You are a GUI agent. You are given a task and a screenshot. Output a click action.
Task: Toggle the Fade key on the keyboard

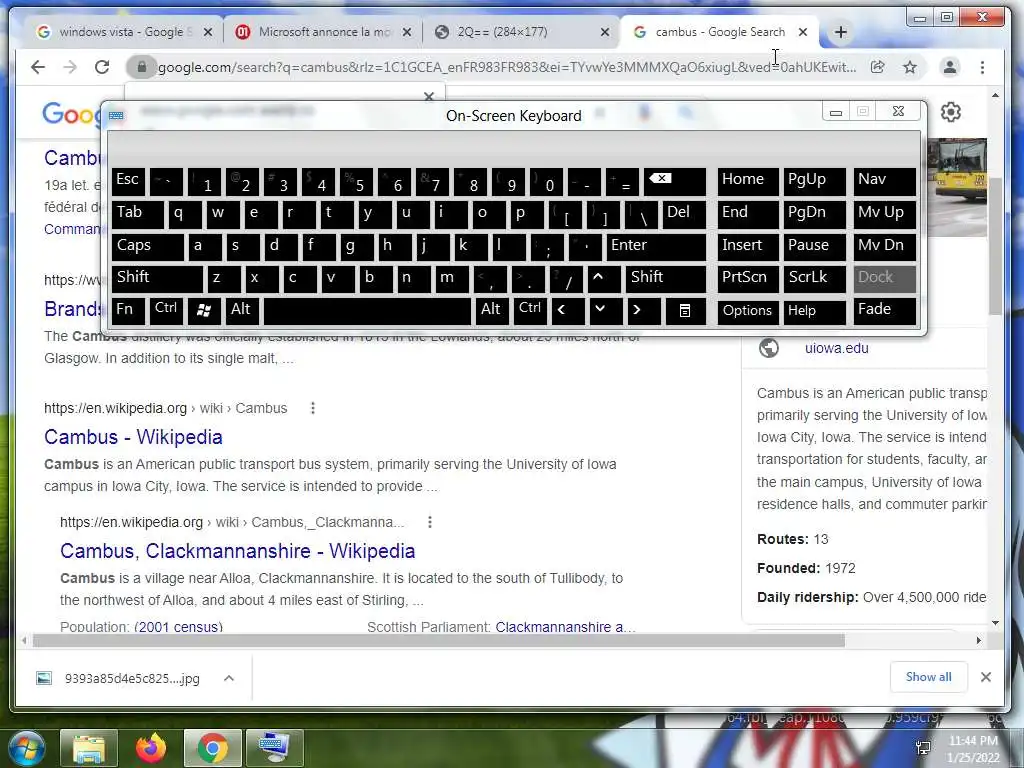click(x=884, y=311)
